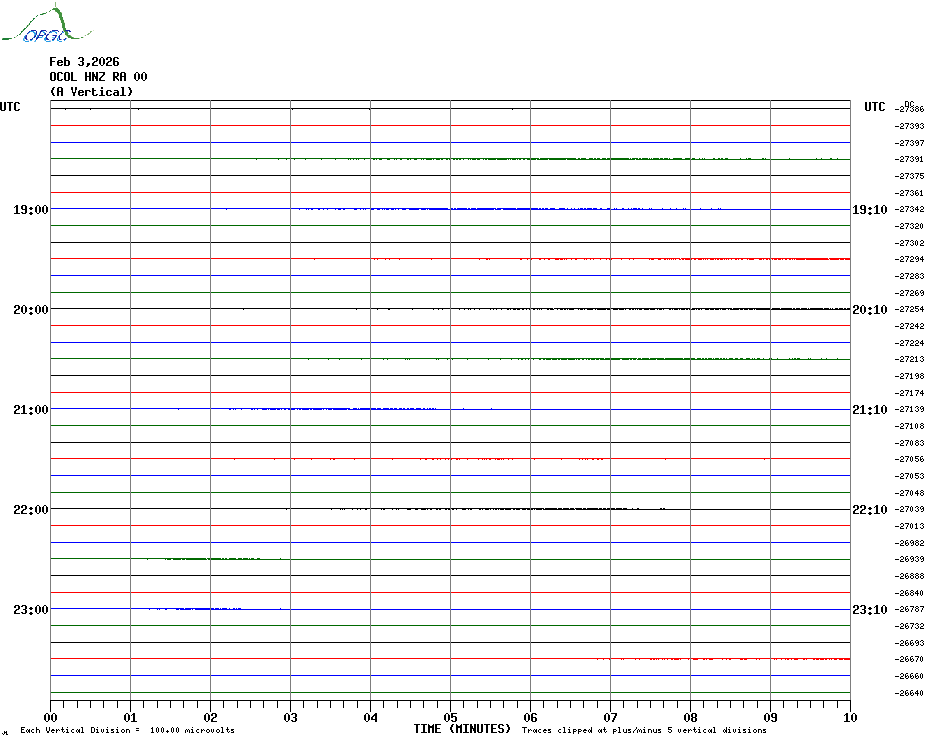Click the 19:00 time label on the left axis

click(30, 210)
